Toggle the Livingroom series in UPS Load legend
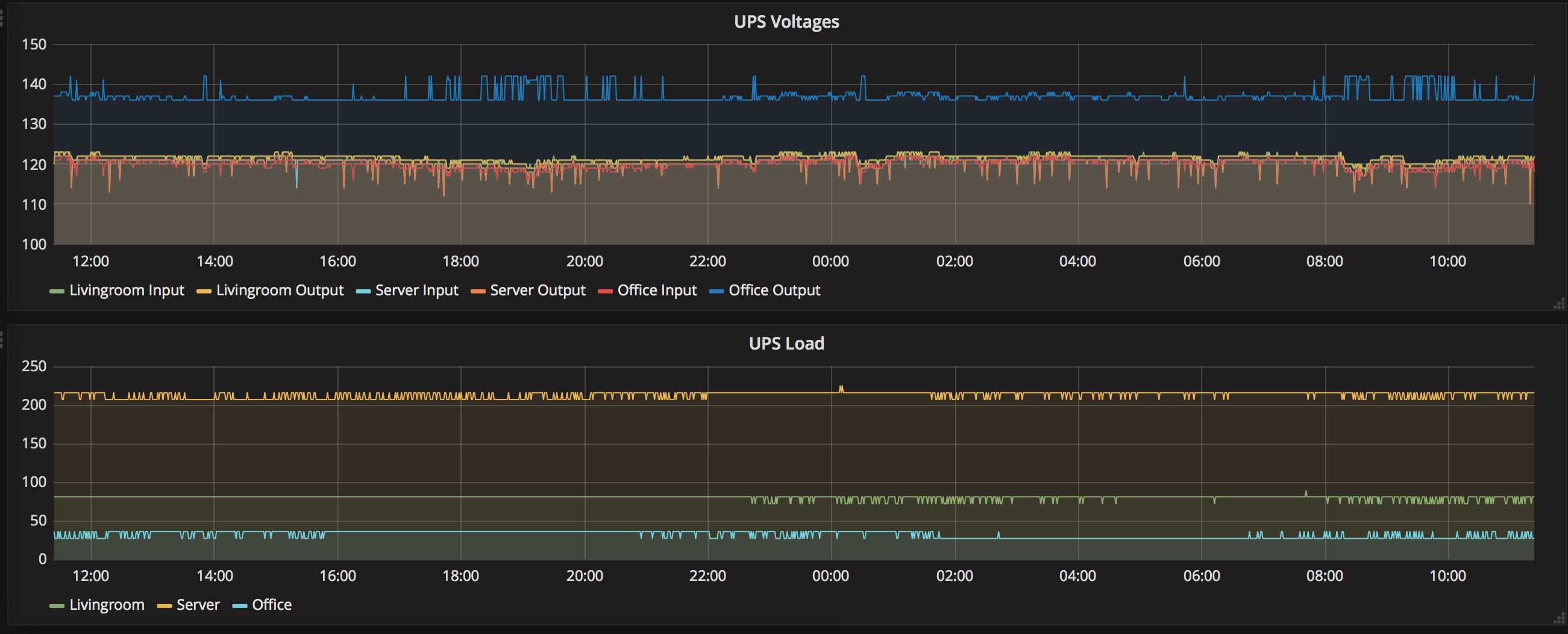The width and height of the screenshot is (1568, 634). [x=107, y=604]
